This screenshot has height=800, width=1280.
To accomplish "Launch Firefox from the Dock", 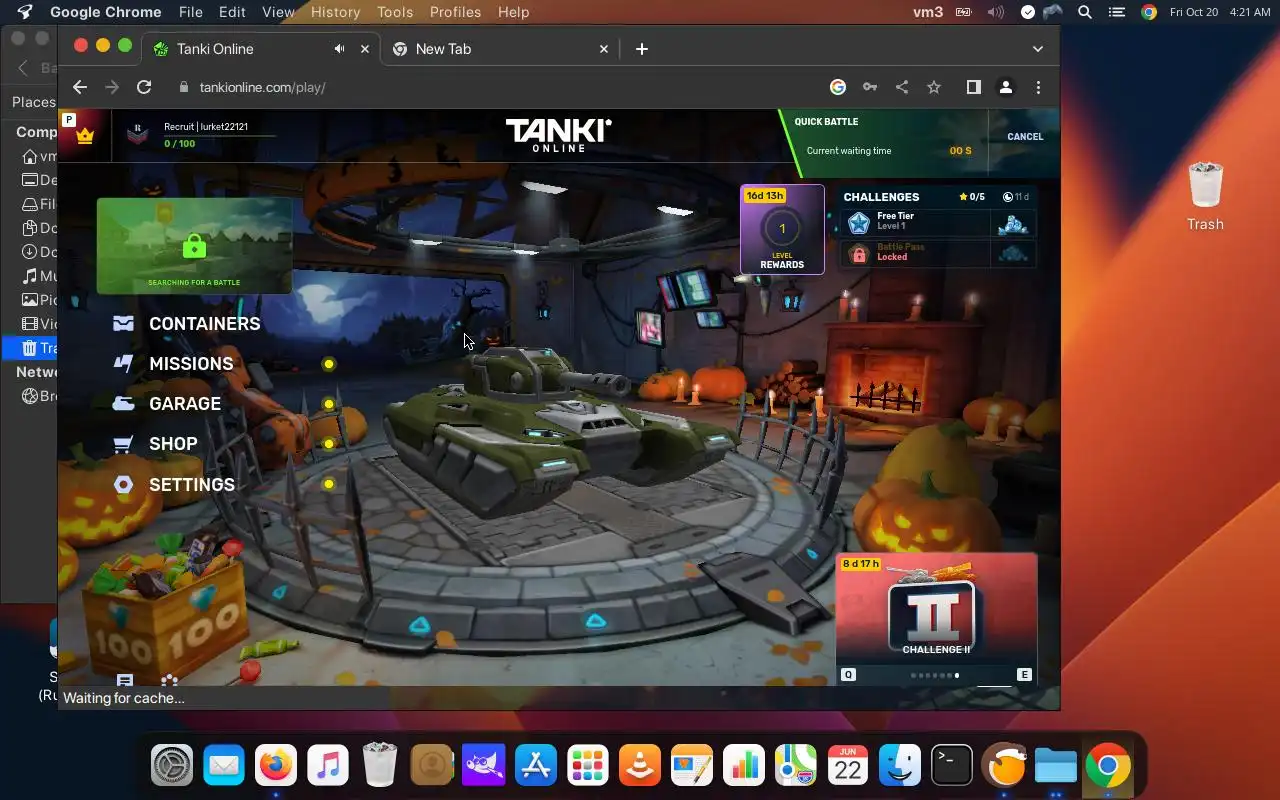I will point(276,767).
